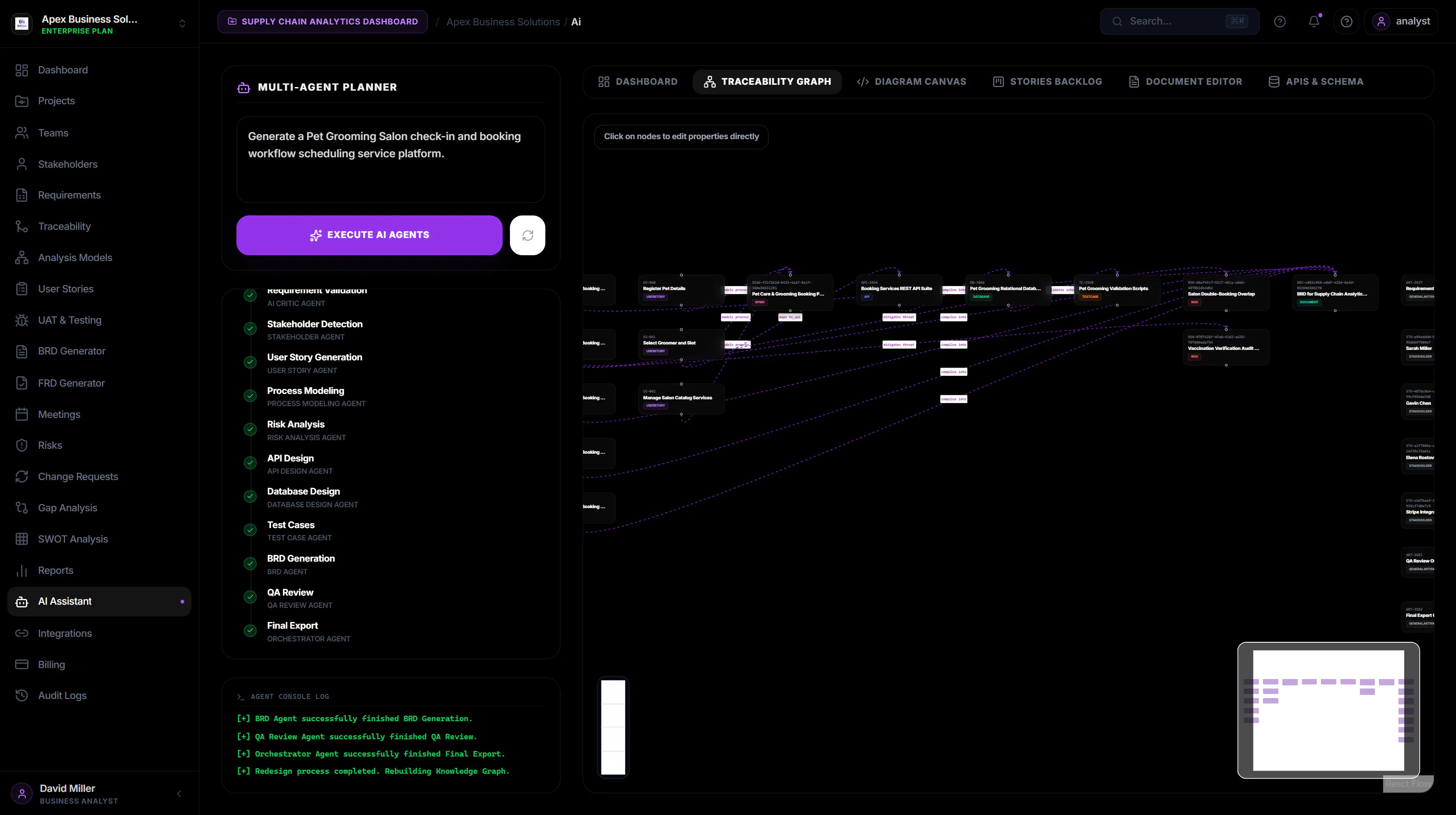Open FRD Generator file-check icon
The image size is (1456, 815).
point(21,383)
